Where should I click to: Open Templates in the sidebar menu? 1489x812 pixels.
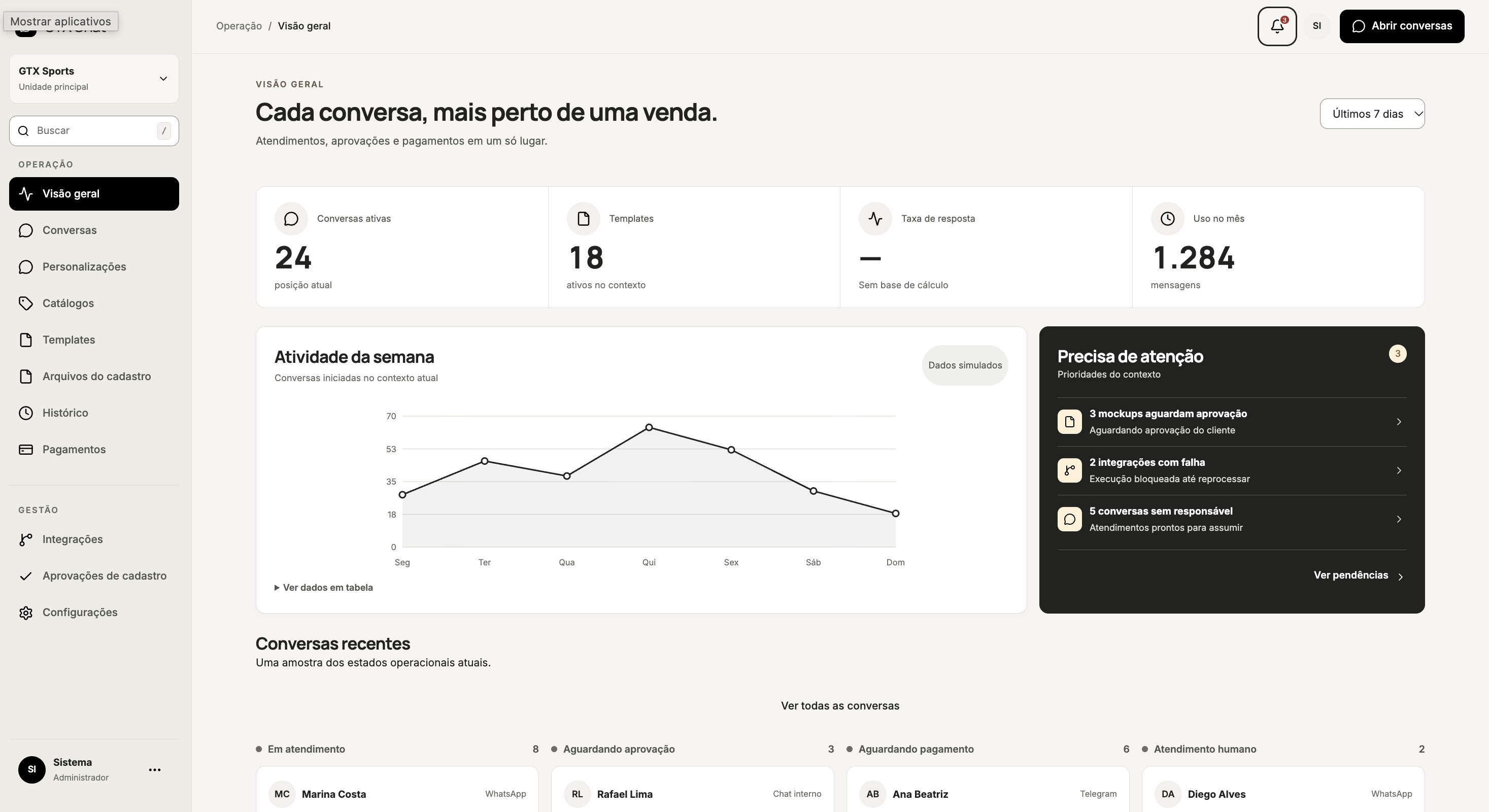(x=94, y=340)
